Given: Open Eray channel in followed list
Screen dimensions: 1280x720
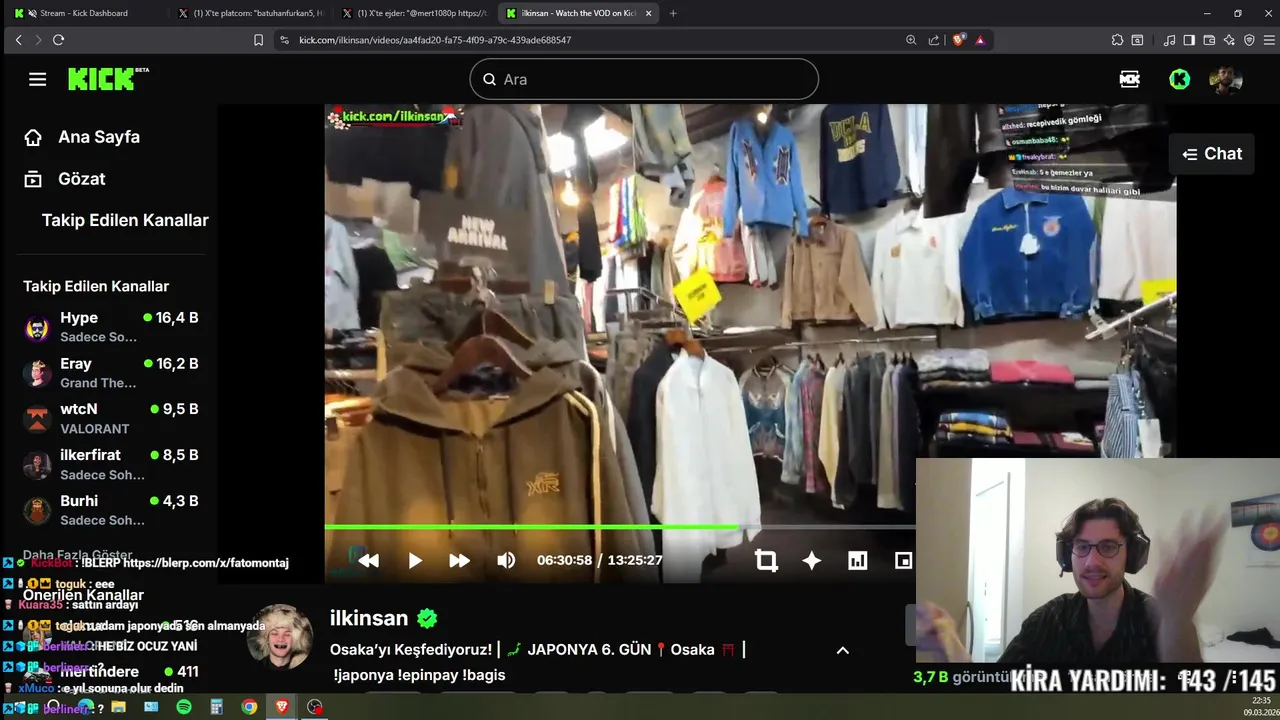Looking at the screenshot, I should click(x=110, y=373).
